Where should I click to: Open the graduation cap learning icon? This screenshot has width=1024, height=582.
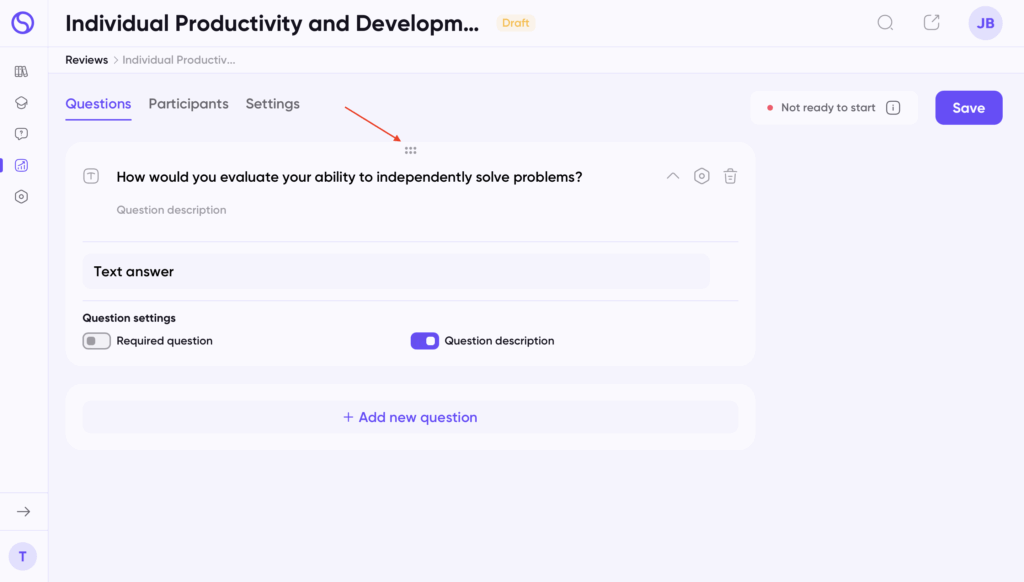coord(22,103)
